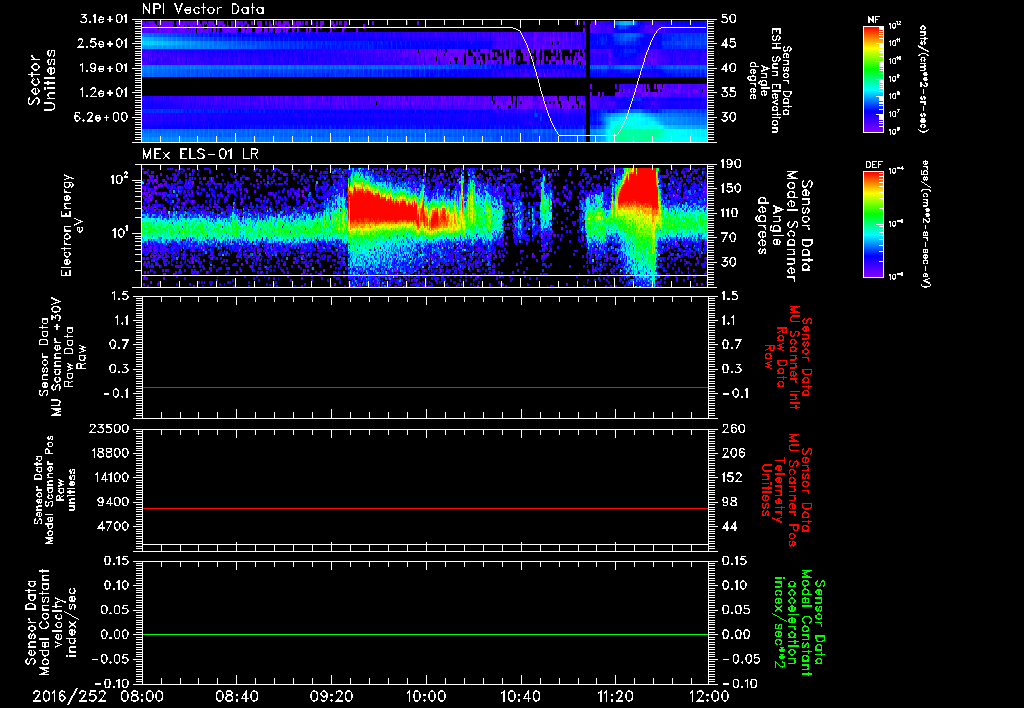Select the "NPI Vector Data" panel title
1024x708 pixels.
coord(203,9)
